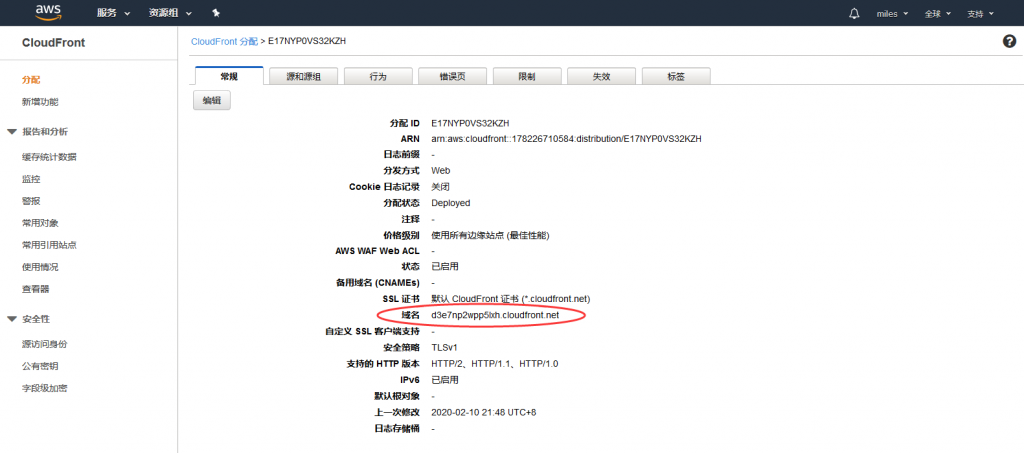Open 常用对象 in the sidebar
The image size is (1024, 453).
click(x=40, y=223)
